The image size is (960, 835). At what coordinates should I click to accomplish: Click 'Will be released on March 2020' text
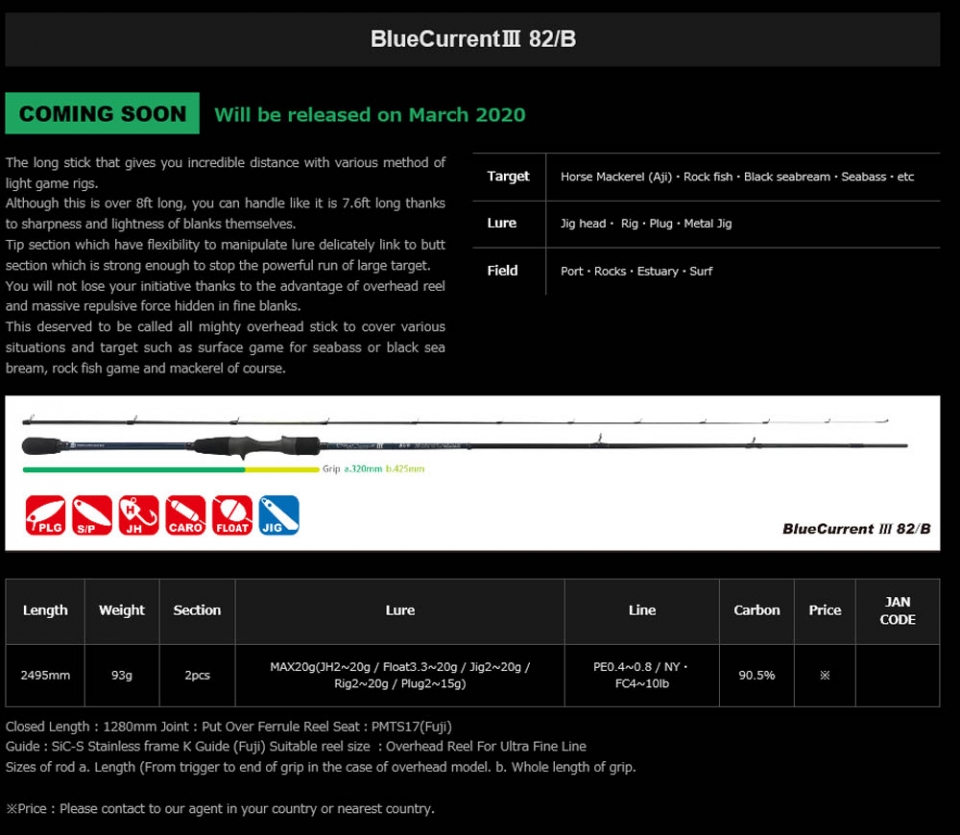tap(370, 114)
